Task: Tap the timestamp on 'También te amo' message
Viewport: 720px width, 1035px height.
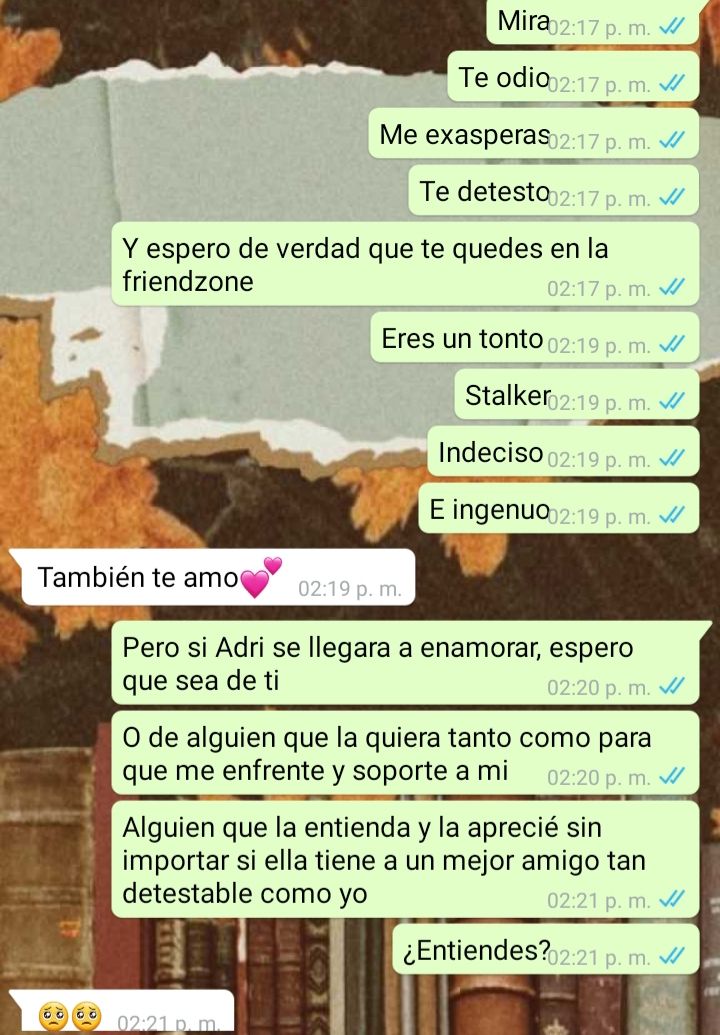Action: [350, 588]
